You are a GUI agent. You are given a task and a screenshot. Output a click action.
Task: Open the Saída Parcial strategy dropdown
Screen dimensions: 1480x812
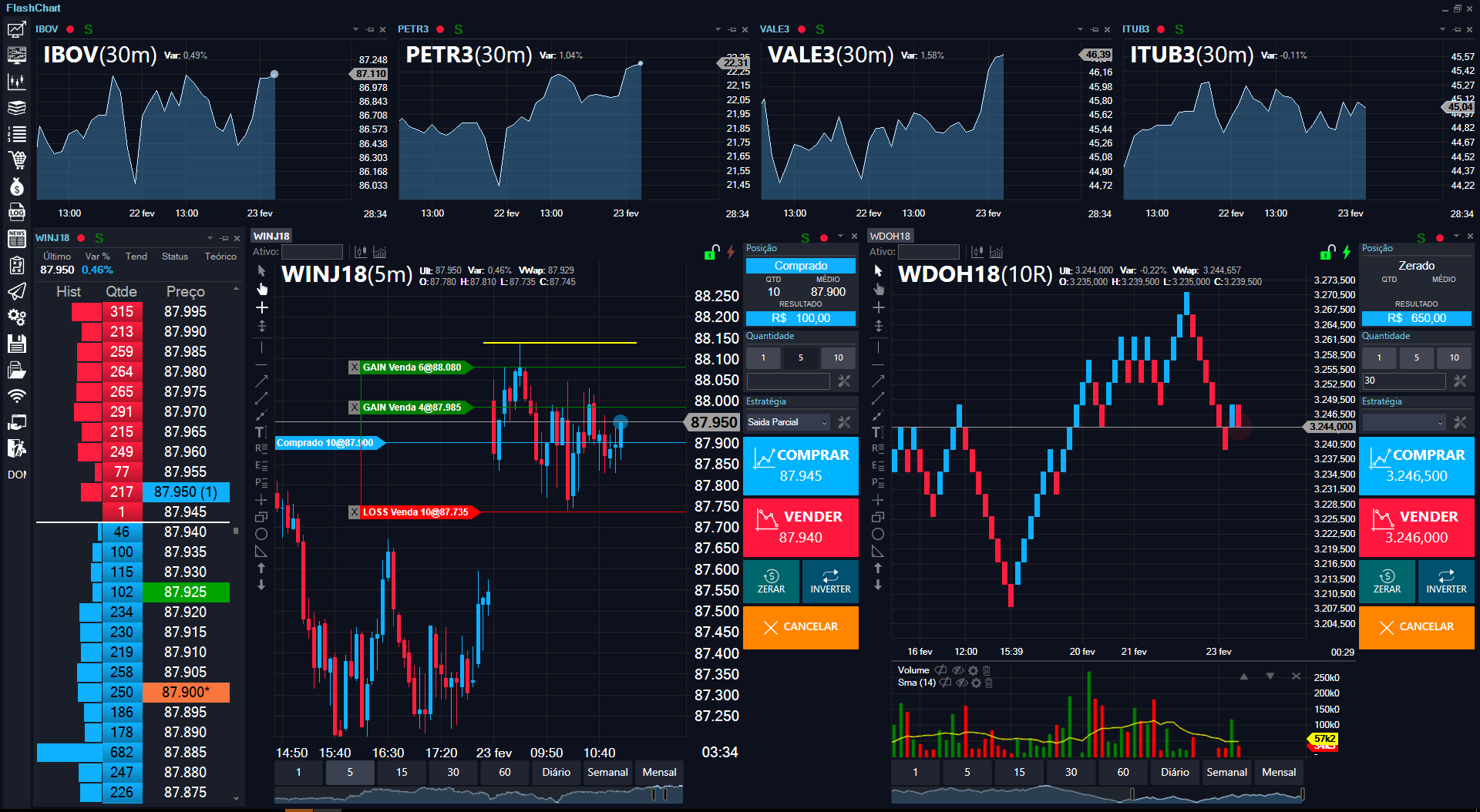click(788, 422)
